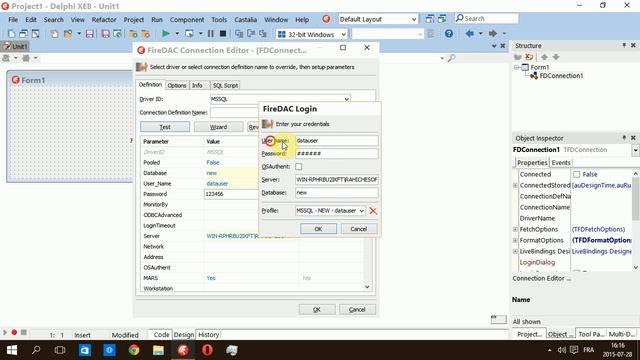Screen dimensions: 640x360
Task: Open the Castalia menu
Action: click(245, 20)
